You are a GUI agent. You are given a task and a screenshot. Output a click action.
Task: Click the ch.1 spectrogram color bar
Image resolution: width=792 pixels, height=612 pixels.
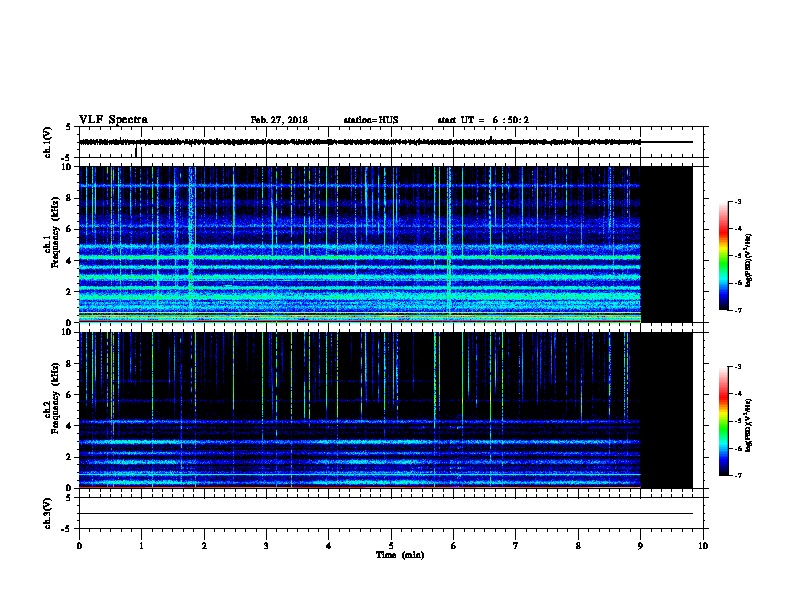point(723,256)
